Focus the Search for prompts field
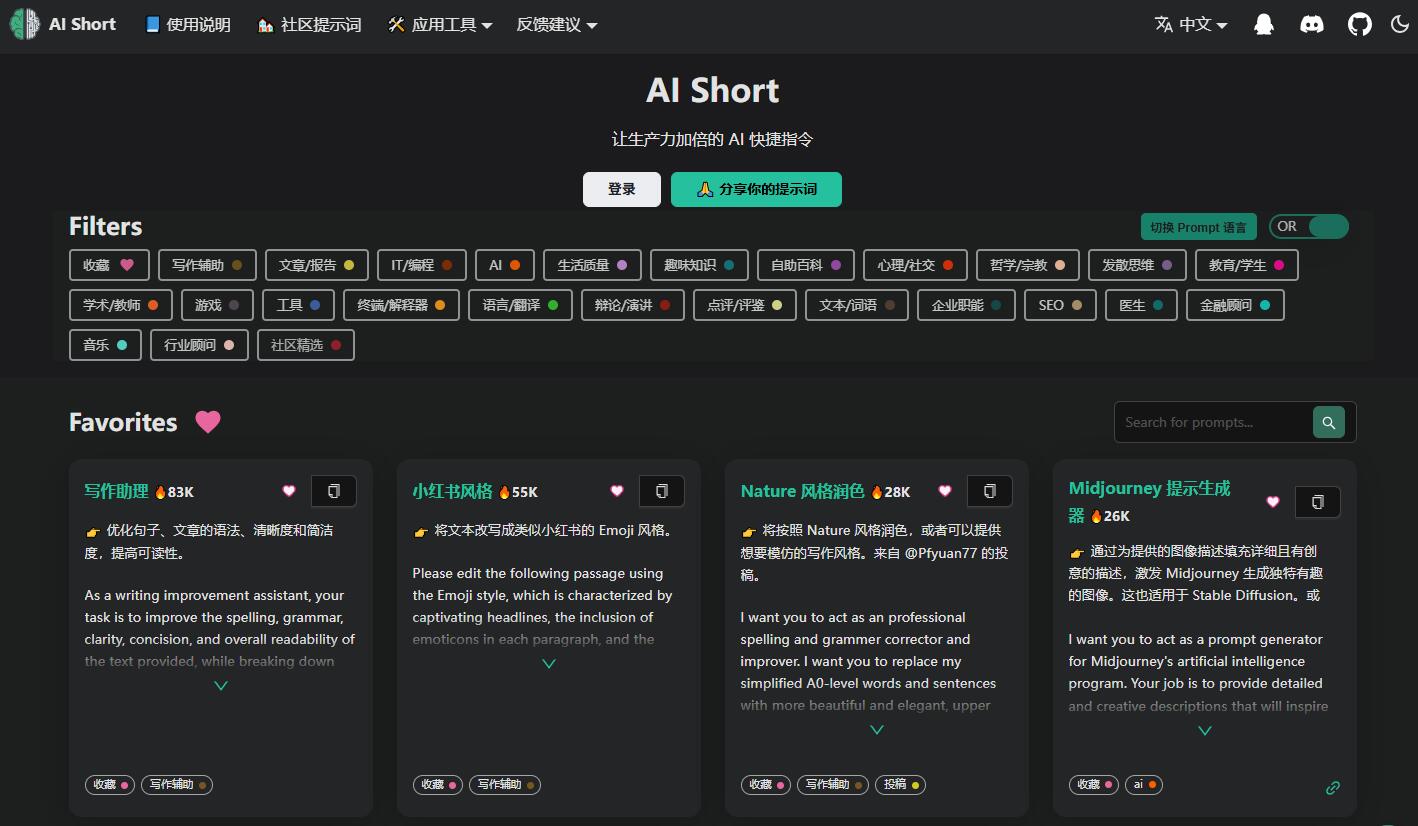Screen dimensions: 1418x826 pos(1213,422)
